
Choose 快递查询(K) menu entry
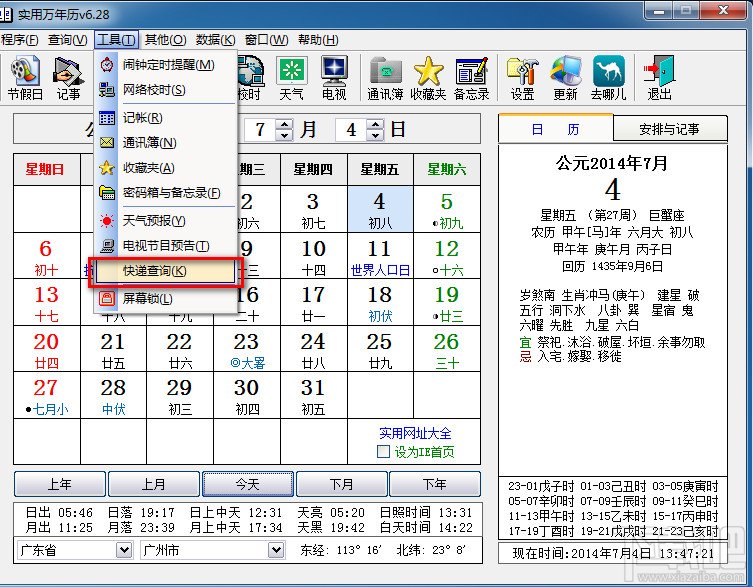[165, 271]
